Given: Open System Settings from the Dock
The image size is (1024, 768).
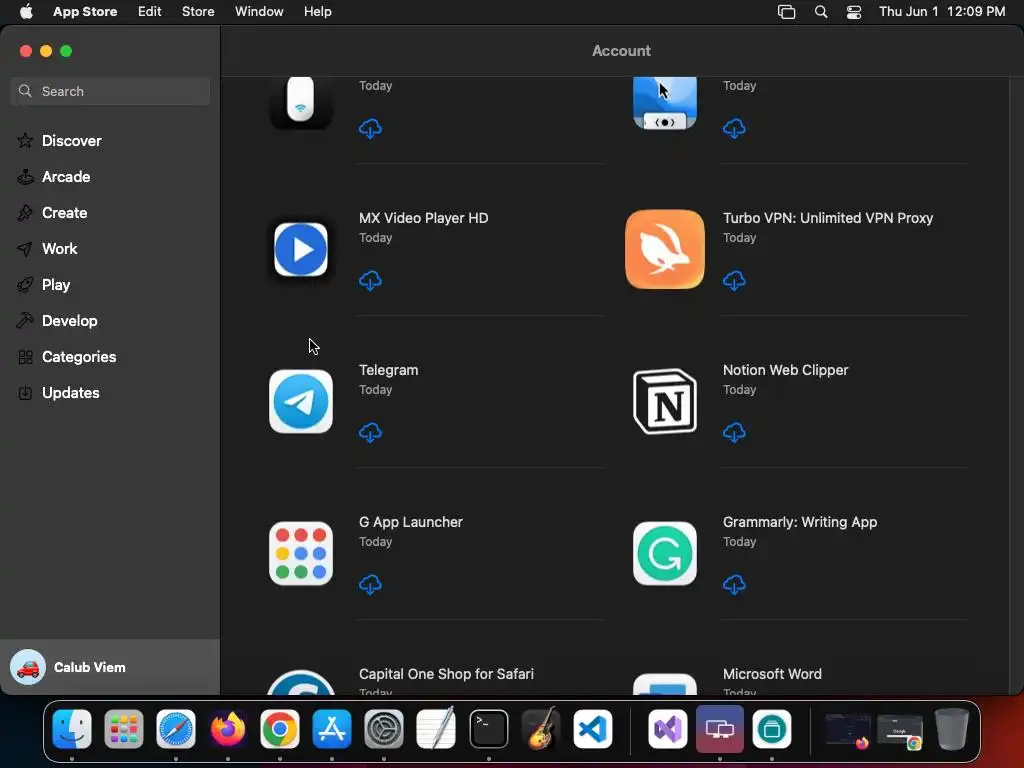Looking at the screenshot, I should (383, 729).
